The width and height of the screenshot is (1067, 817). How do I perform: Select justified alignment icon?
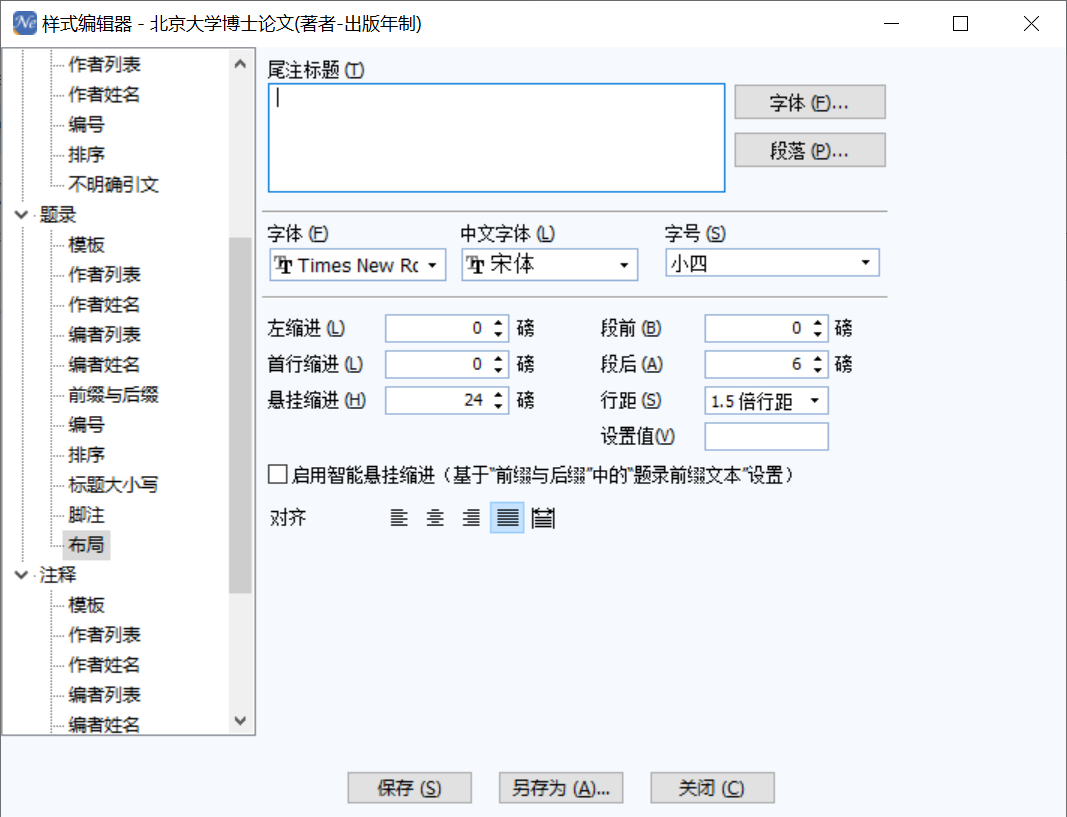(x=507, y=518)
